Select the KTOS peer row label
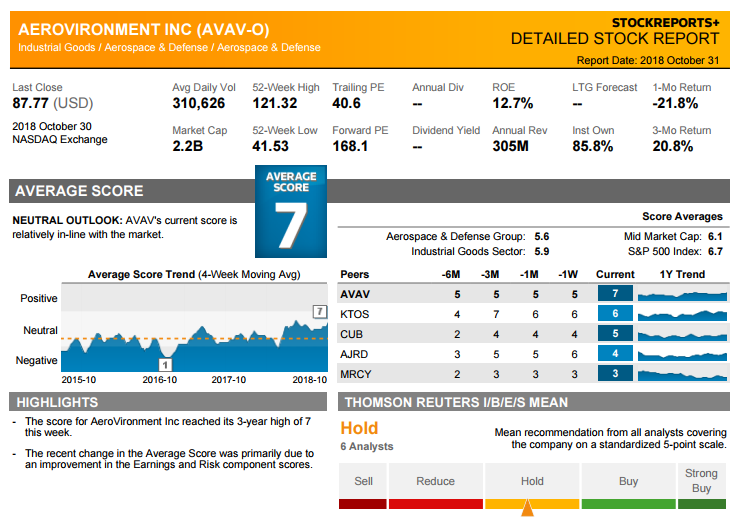The height and width of the screenshot is (519, 738). (354, 314)
